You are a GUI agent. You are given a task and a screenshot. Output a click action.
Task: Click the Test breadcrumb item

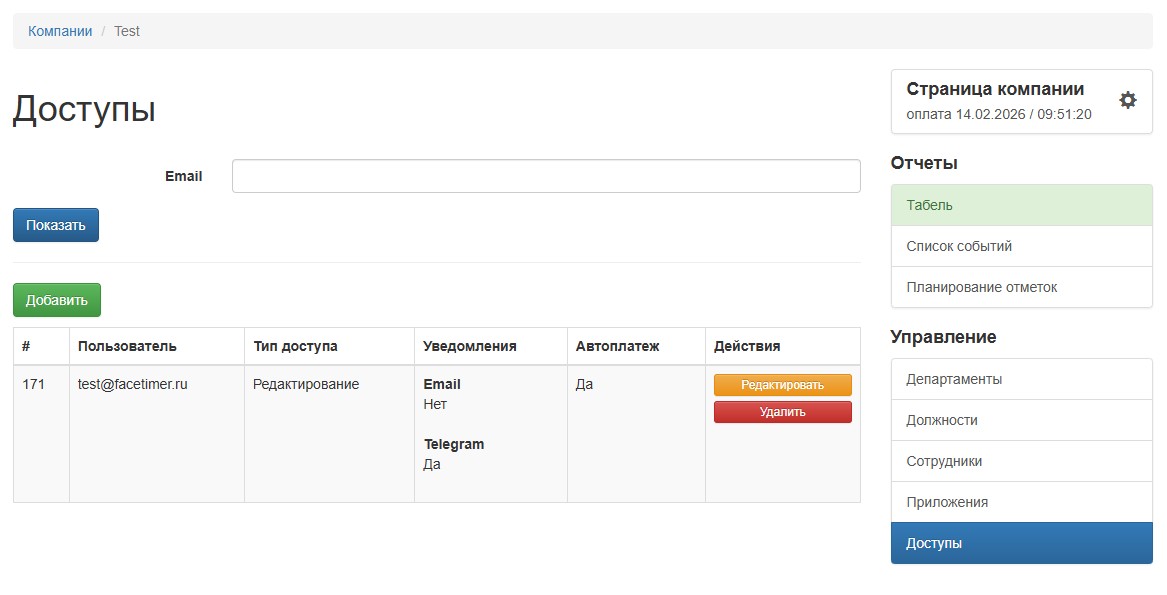tap(127, 31)
